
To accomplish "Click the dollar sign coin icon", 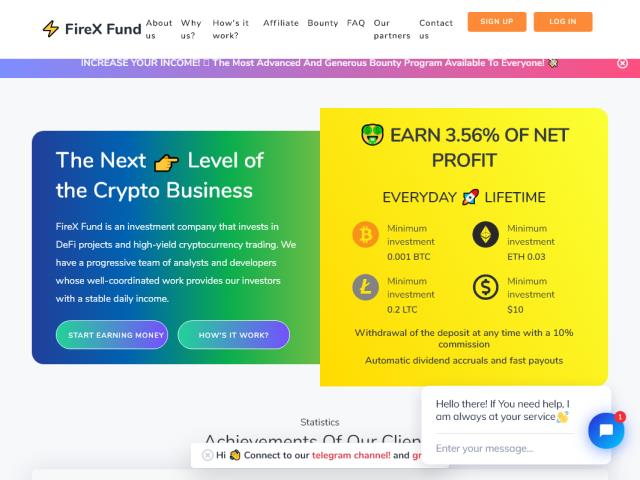I will click(485, 287).
